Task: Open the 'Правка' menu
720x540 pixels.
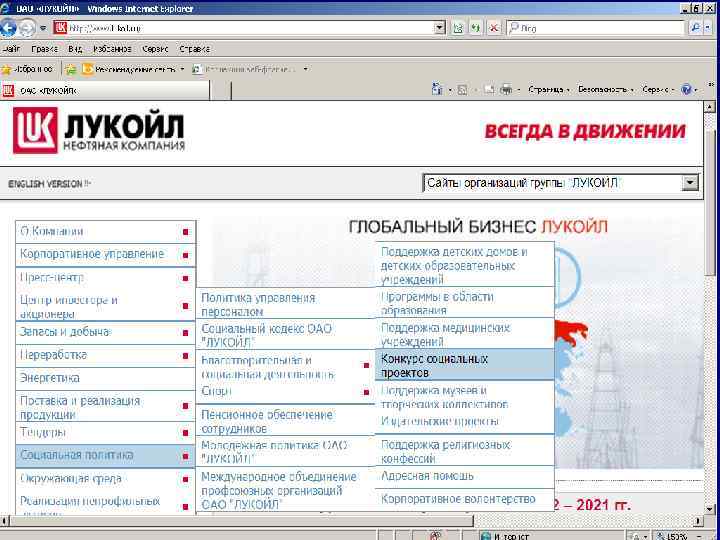Action: tap(45, 49)
